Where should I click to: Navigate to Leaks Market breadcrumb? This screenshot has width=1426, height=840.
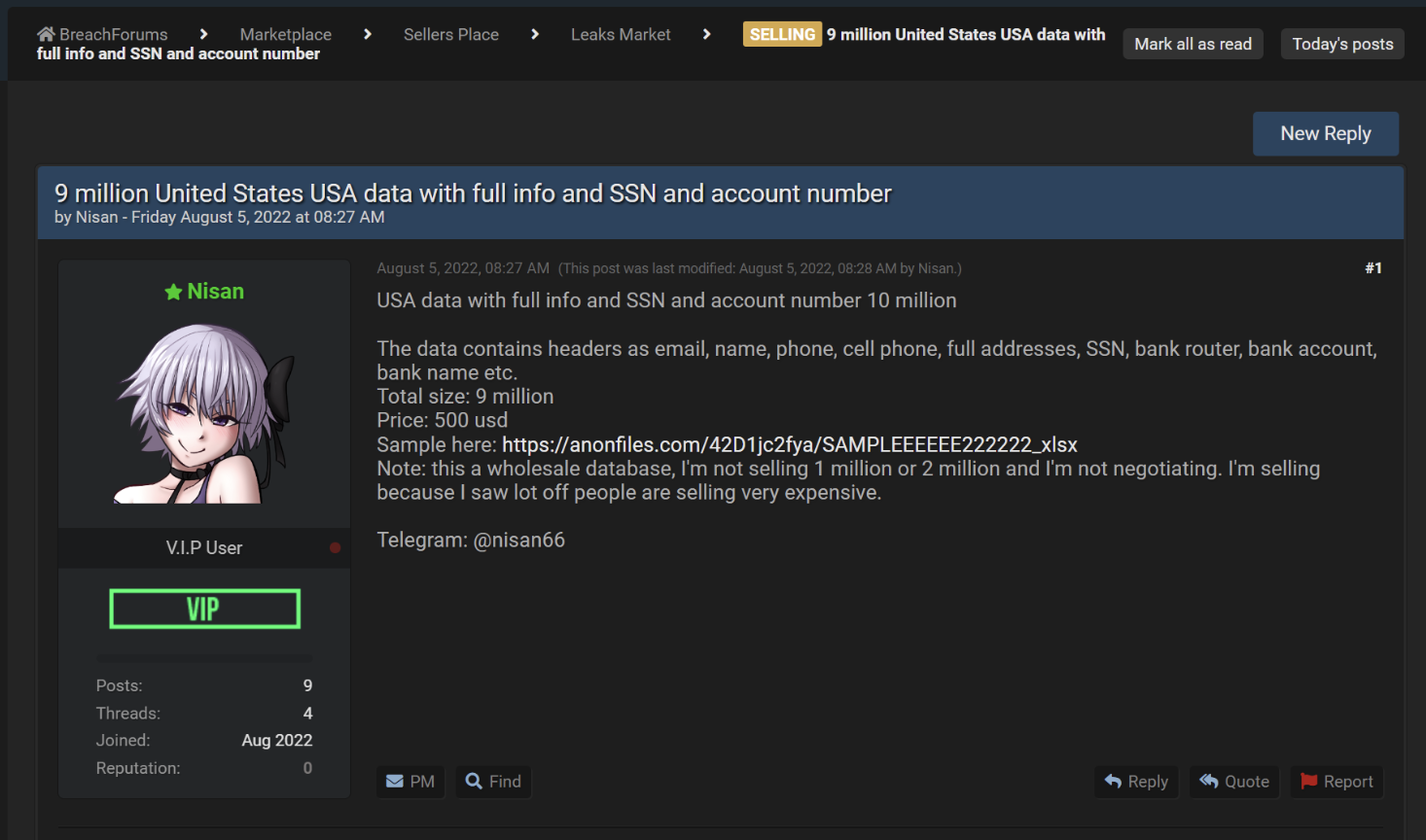pos(621,34)
